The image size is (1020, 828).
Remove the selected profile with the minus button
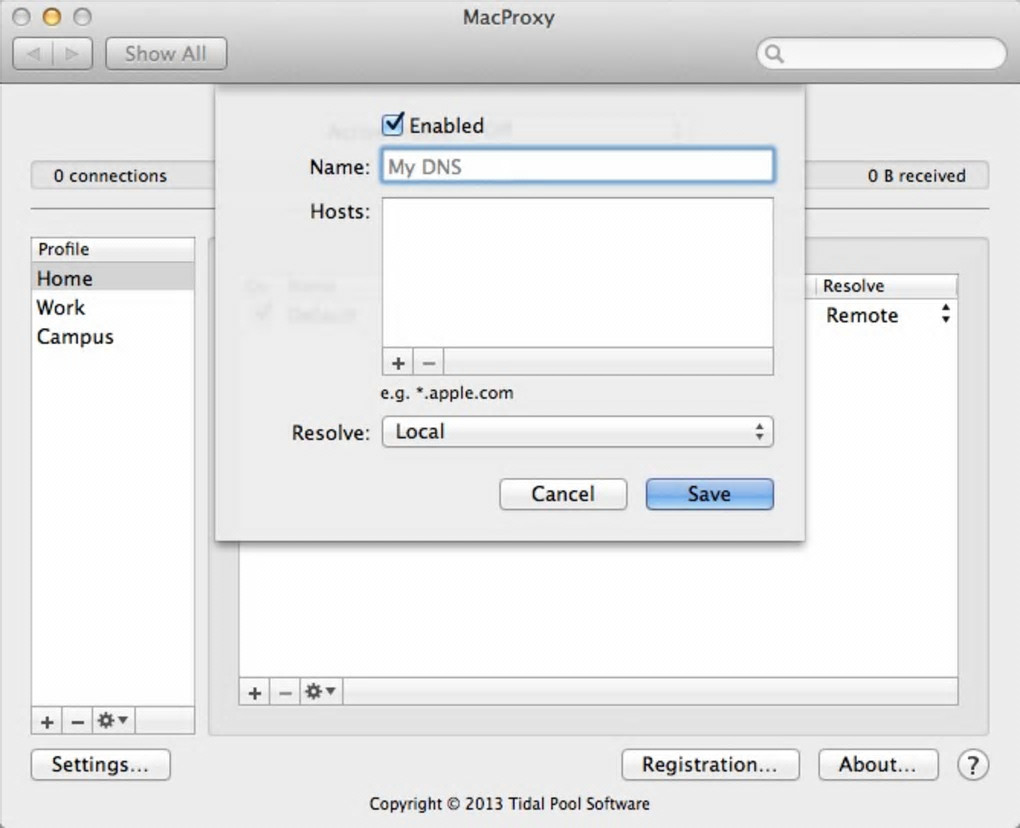pyautogui.click(x=77, y=721)
